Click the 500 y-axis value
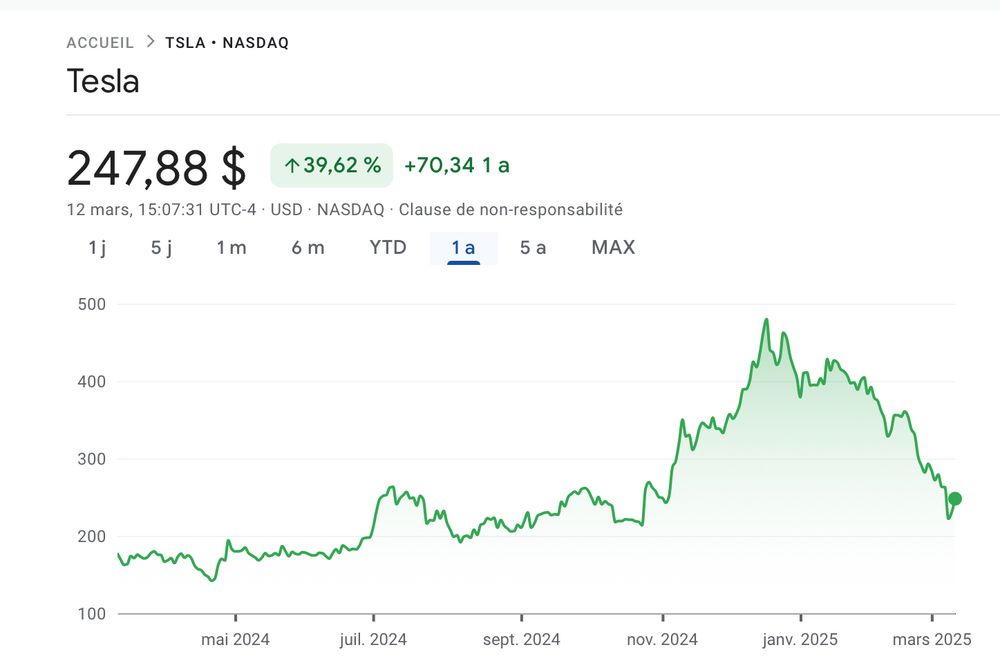 click(92, 304)
